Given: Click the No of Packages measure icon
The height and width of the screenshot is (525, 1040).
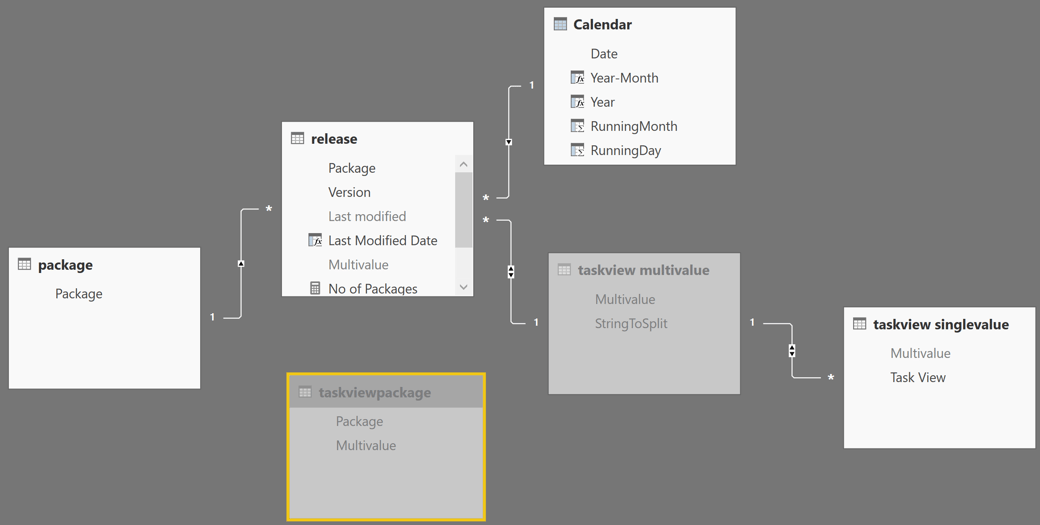Looking at the screenshot, I should [x=315, y=289].
